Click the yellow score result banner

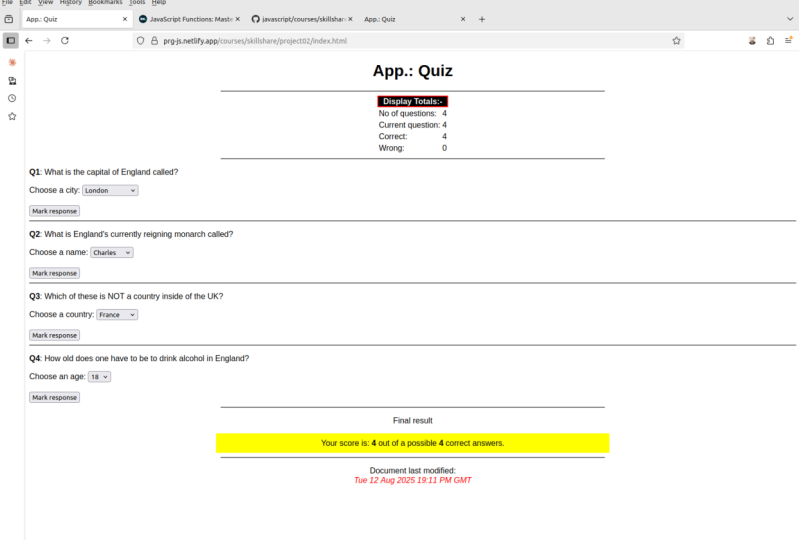pos(413,443)
